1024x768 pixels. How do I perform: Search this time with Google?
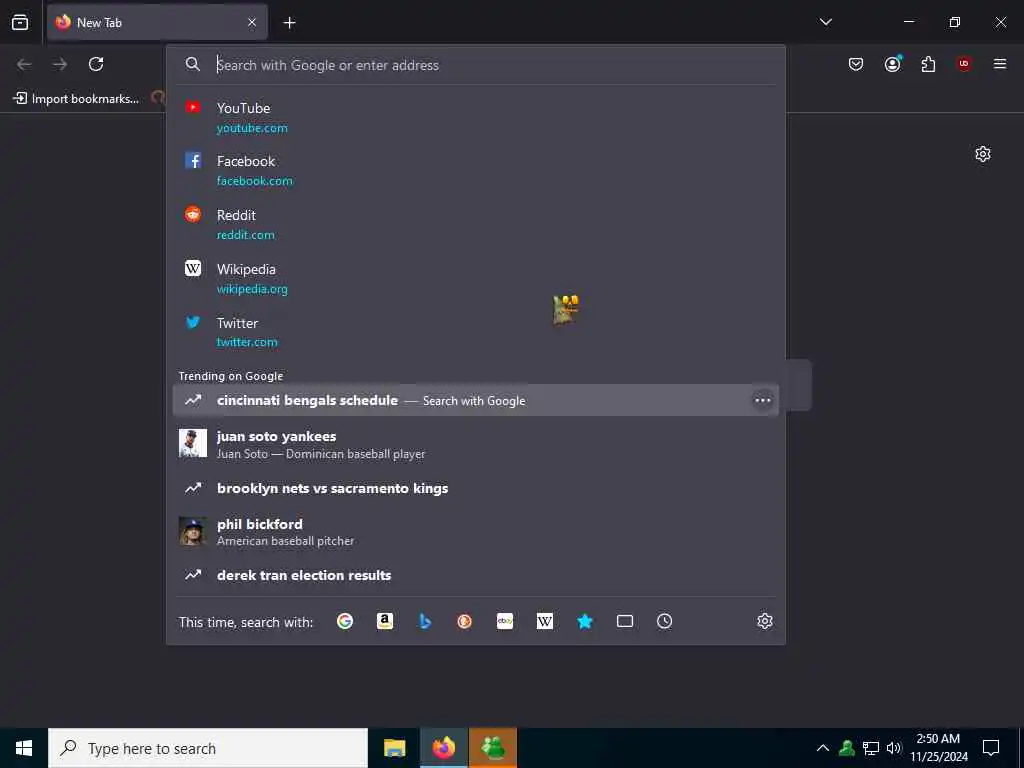[345, 621]
